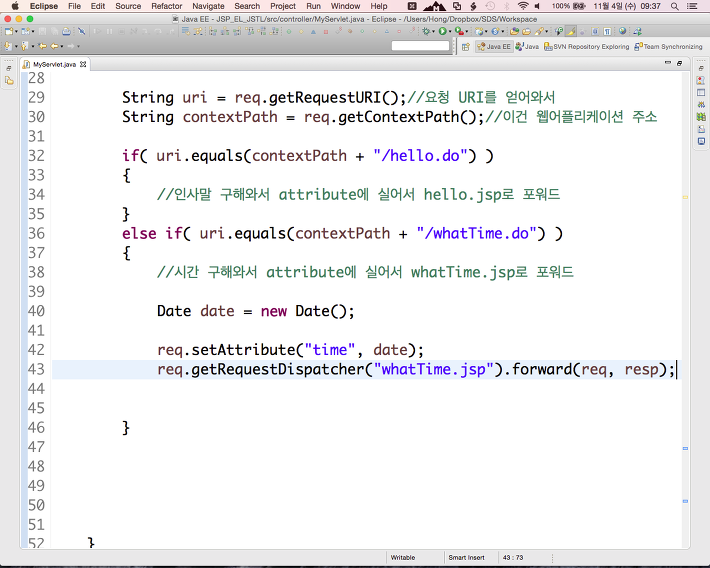The height and width of the screenshot is (568, 710).
Task: Open the Source menu
Action: (x=128, y=6)
